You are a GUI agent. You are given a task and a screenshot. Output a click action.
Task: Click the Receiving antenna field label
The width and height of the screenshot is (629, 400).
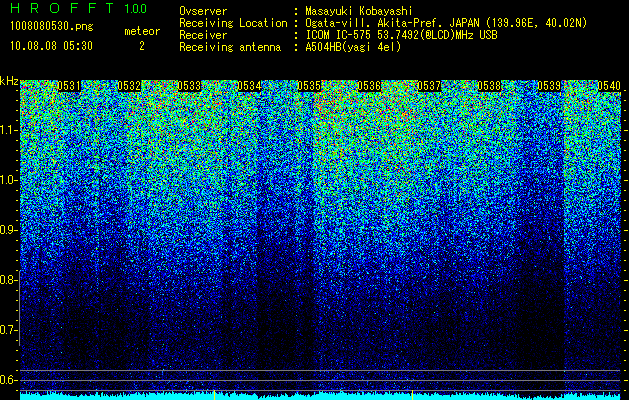point(230,47)
